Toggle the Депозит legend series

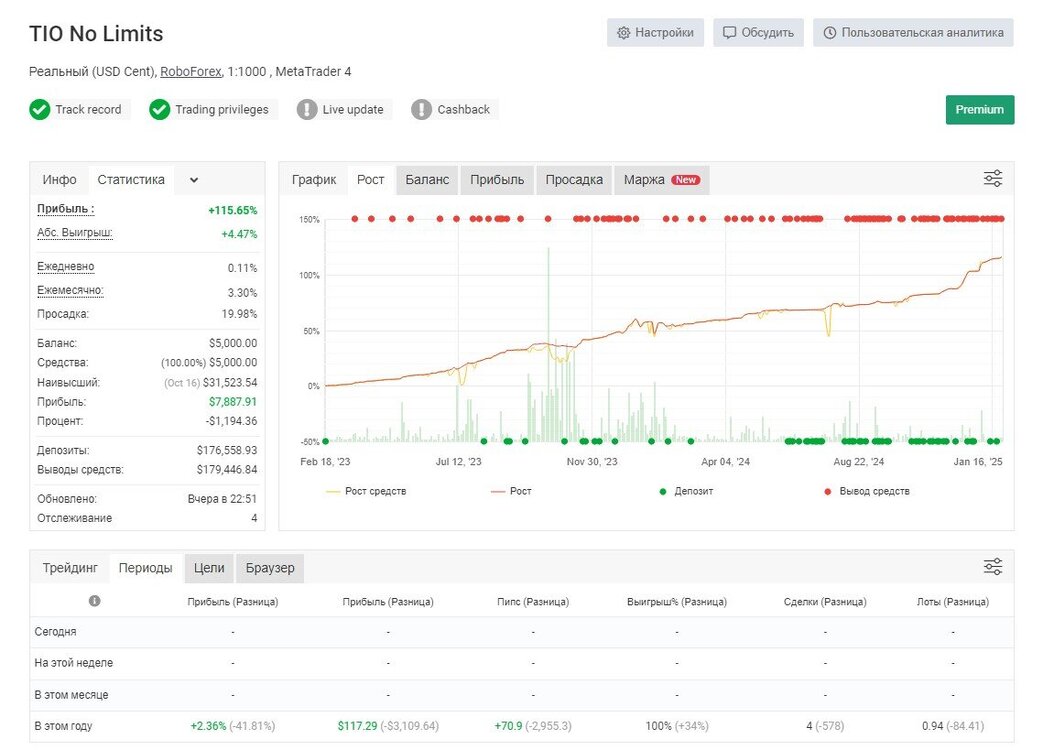coord(686,491)
